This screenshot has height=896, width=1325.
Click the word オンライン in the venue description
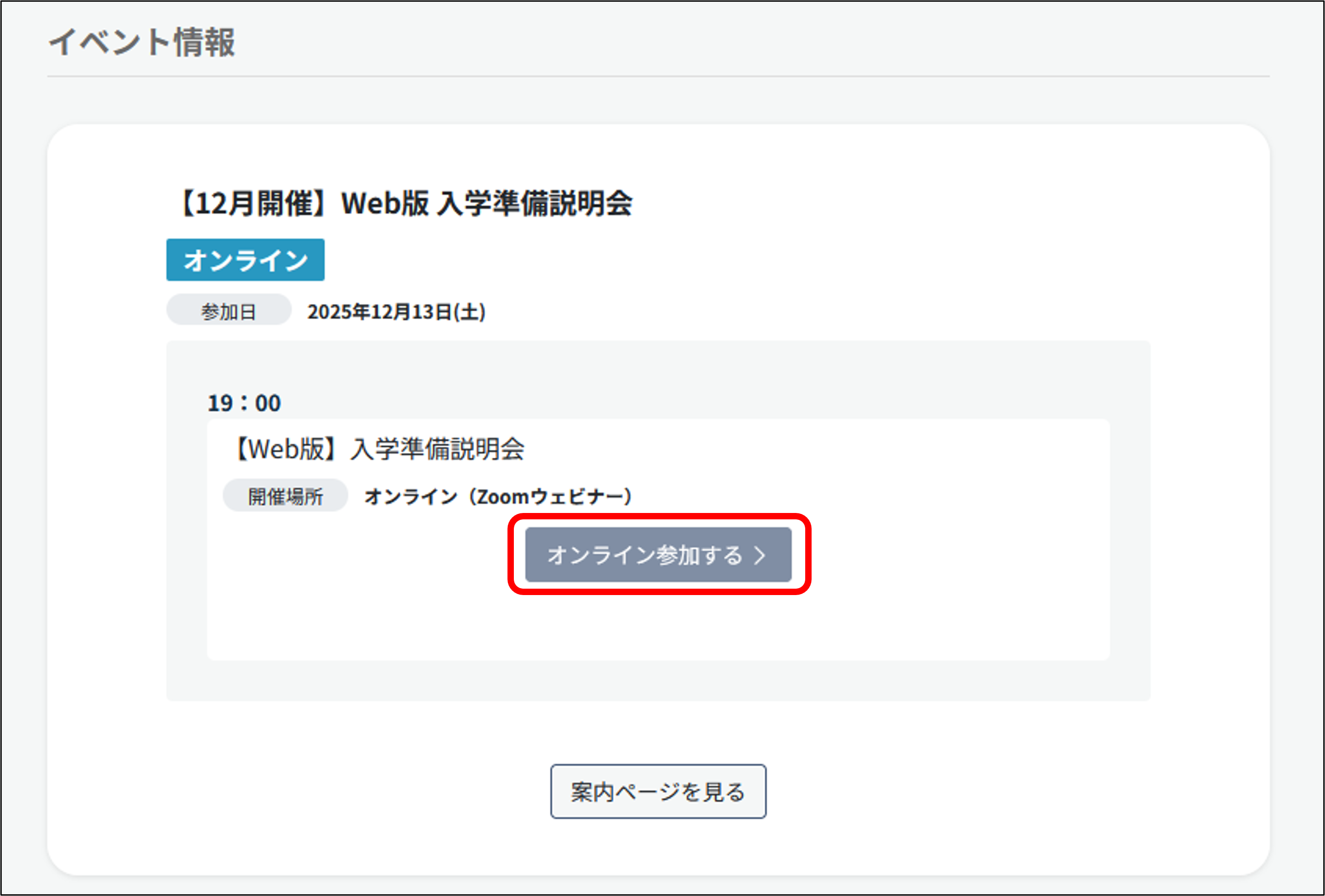(410, 496)
